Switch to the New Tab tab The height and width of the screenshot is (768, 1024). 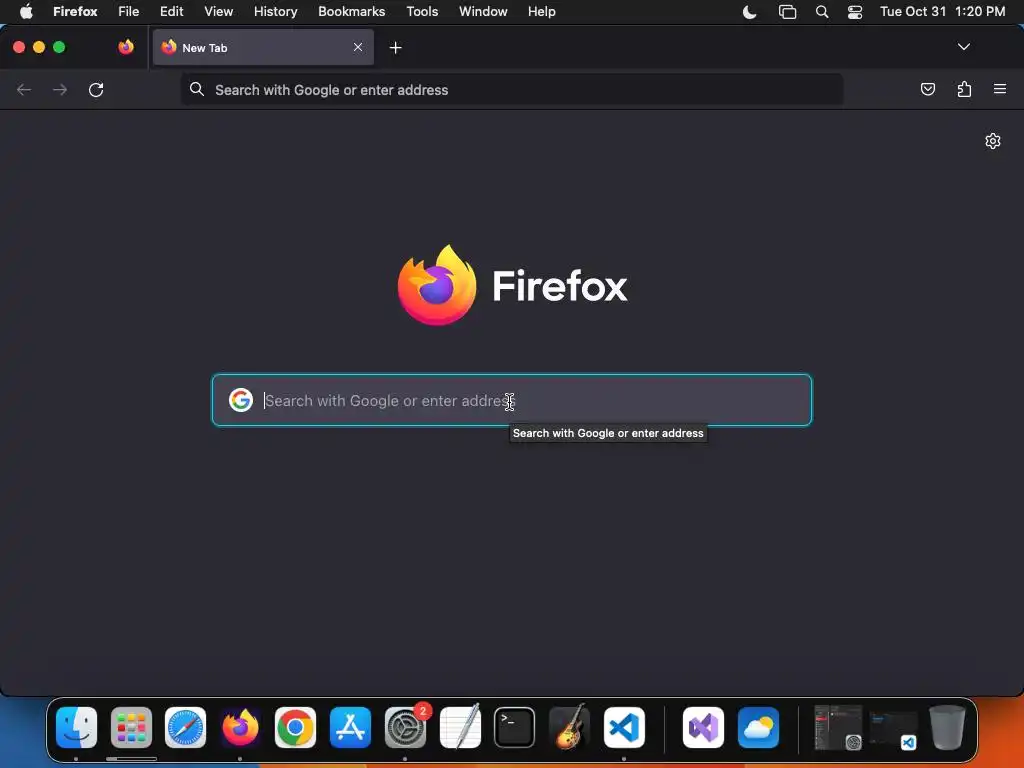coord(263,47)
